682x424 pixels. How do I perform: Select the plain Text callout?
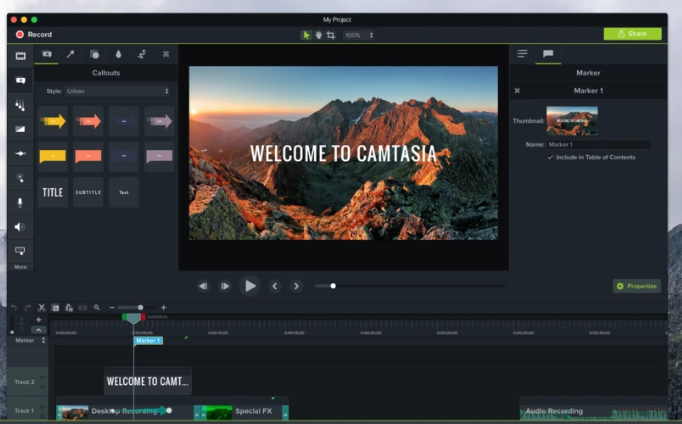pos(124,192)
